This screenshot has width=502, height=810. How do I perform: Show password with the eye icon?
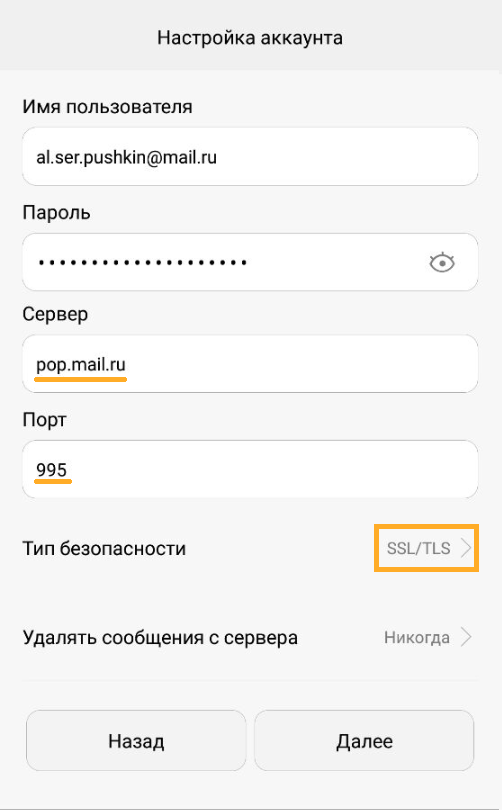pos(442,263)
